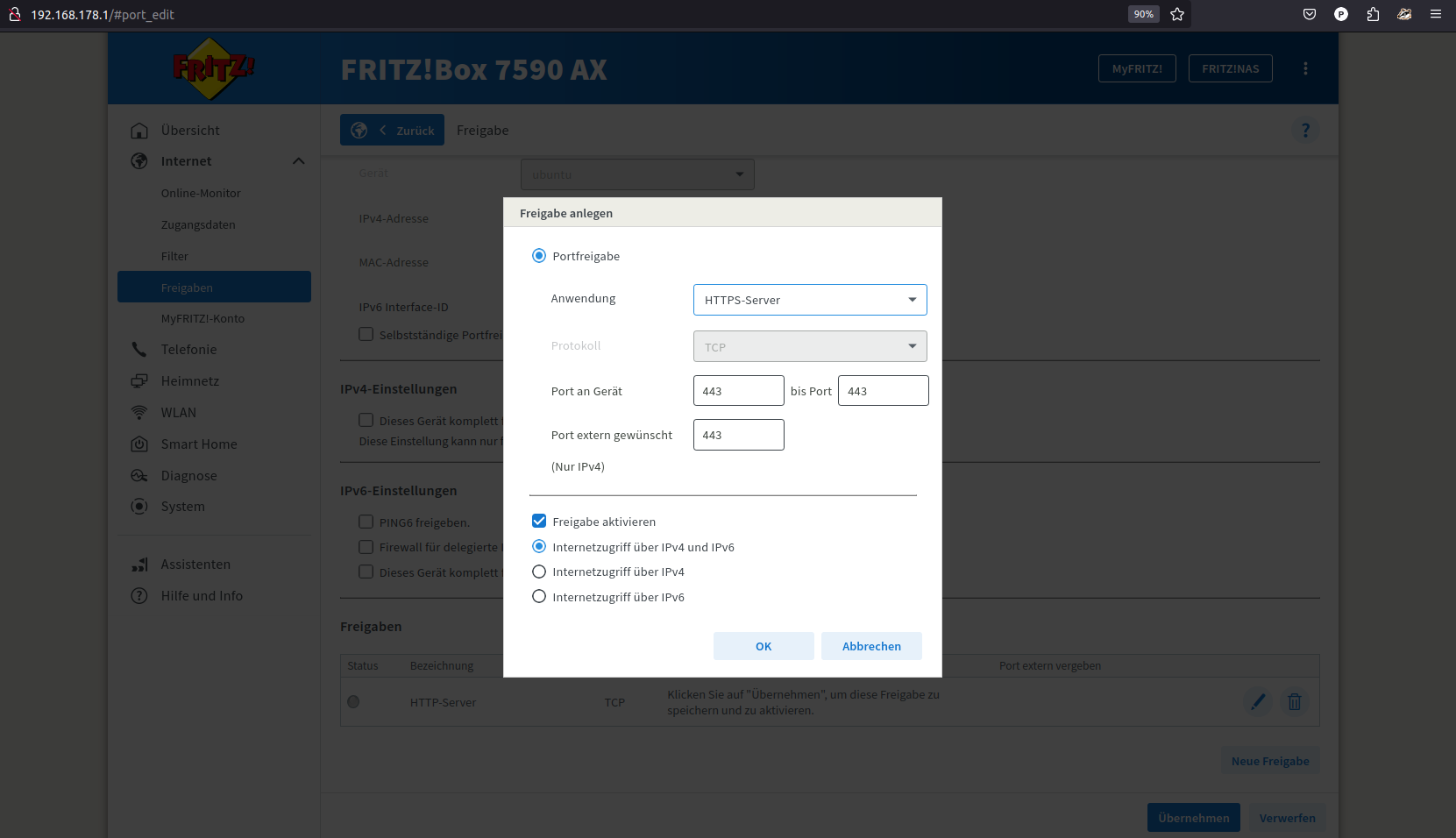This screenshot has height=838, width=1456.
Task: Open Heimnetz in the sidebar
Action: pos(189,381)
